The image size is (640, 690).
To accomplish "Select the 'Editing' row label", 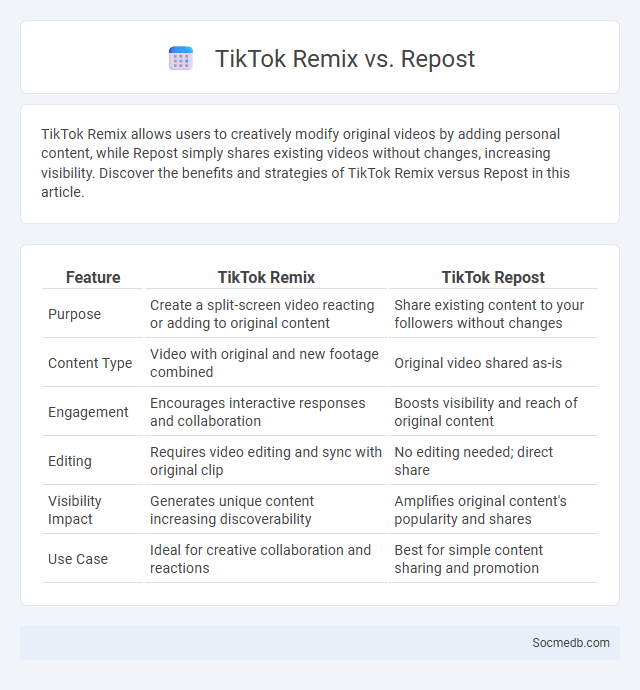I will click(x=70, y=461).
